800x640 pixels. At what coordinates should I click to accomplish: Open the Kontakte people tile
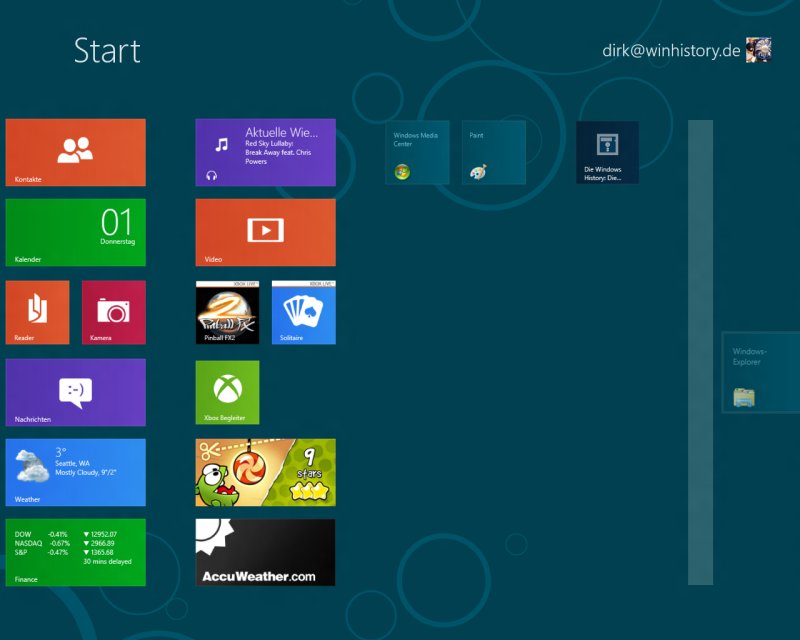(76, 152)
